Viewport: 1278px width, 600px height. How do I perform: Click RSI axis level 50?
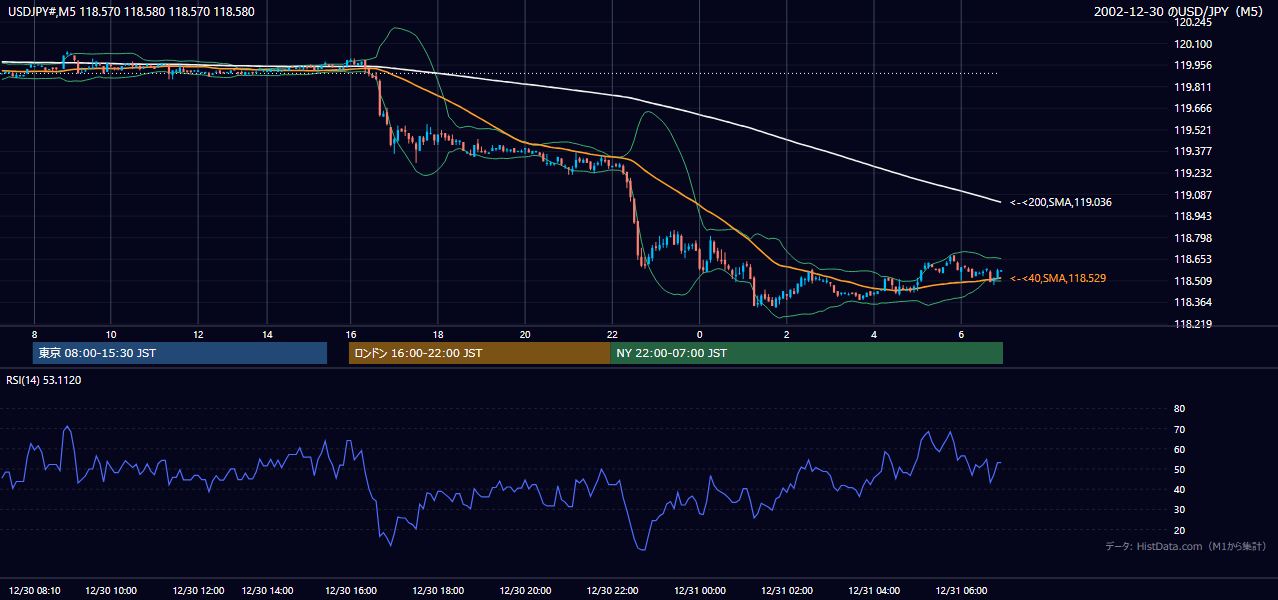[1179, 469]
